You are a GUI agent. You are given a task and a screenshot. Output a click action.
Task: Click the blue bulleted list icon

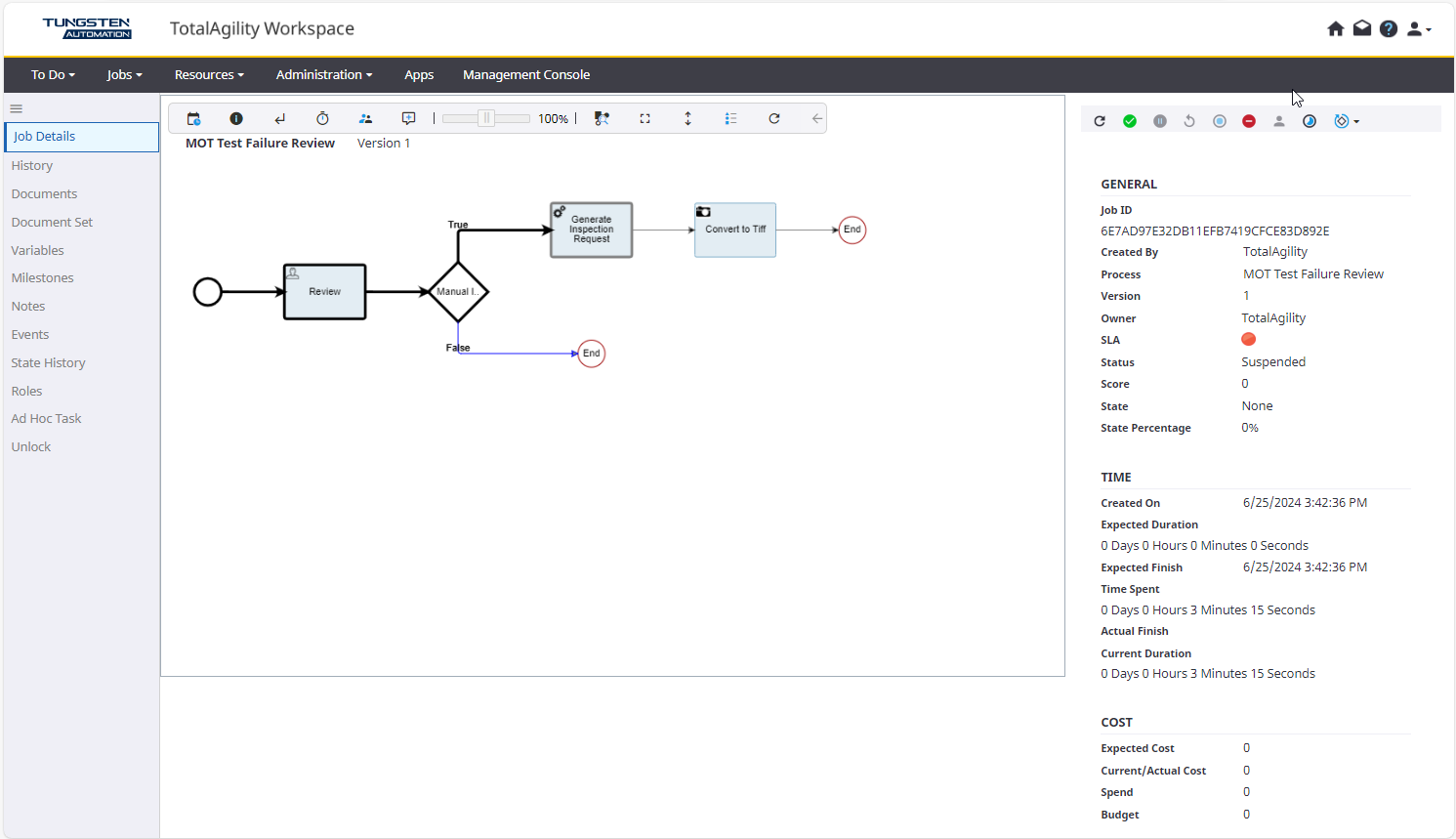pos(730,119)
